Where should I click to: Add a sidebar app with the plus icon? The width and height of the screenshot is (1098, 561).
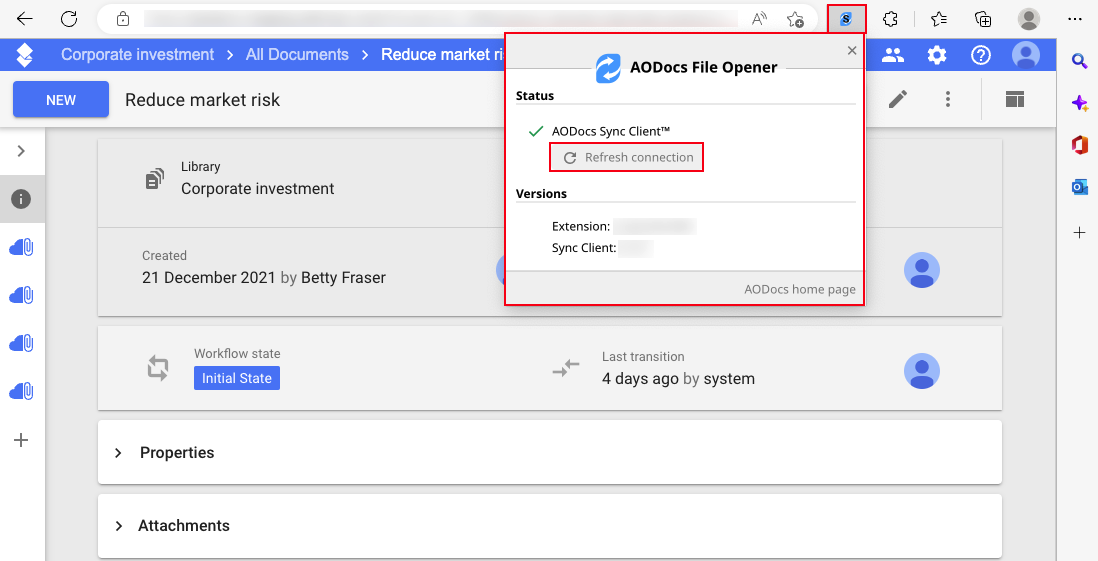click(1079, 233)
